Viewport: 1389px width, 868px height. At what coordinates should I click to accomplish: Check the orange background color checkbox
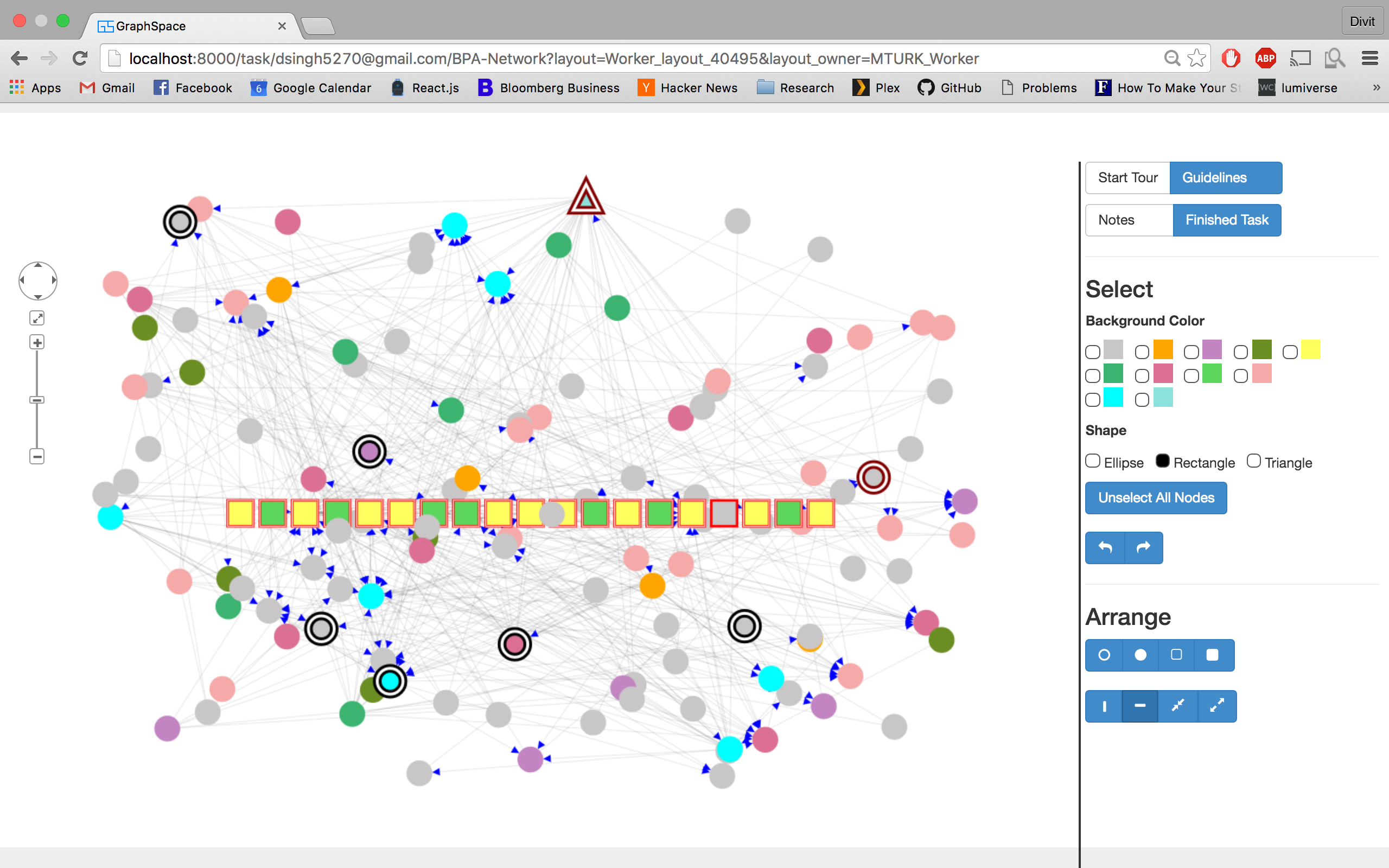click(x=1142, y=352)
